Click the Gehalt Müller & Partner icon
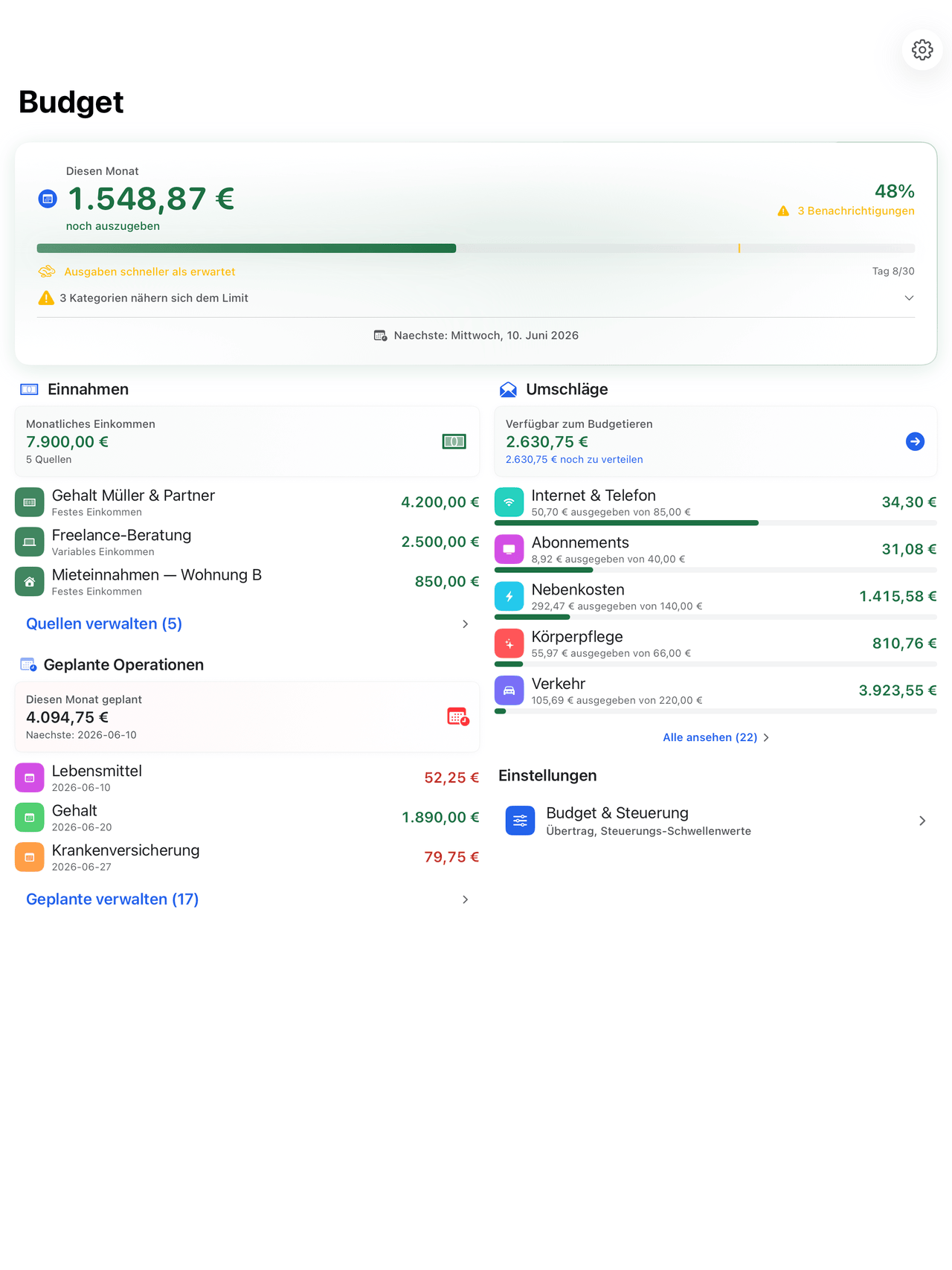 [30, 502]
